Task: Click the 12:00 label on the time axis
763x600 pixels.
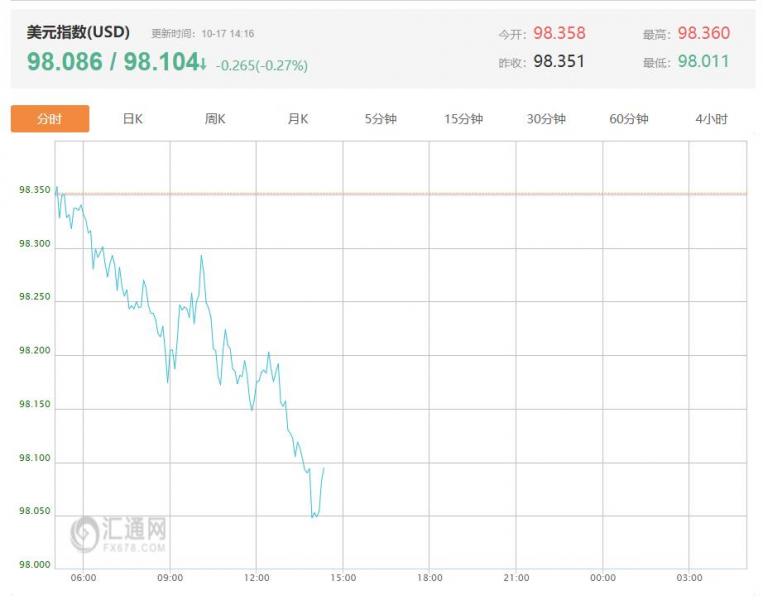Action: 257,578
